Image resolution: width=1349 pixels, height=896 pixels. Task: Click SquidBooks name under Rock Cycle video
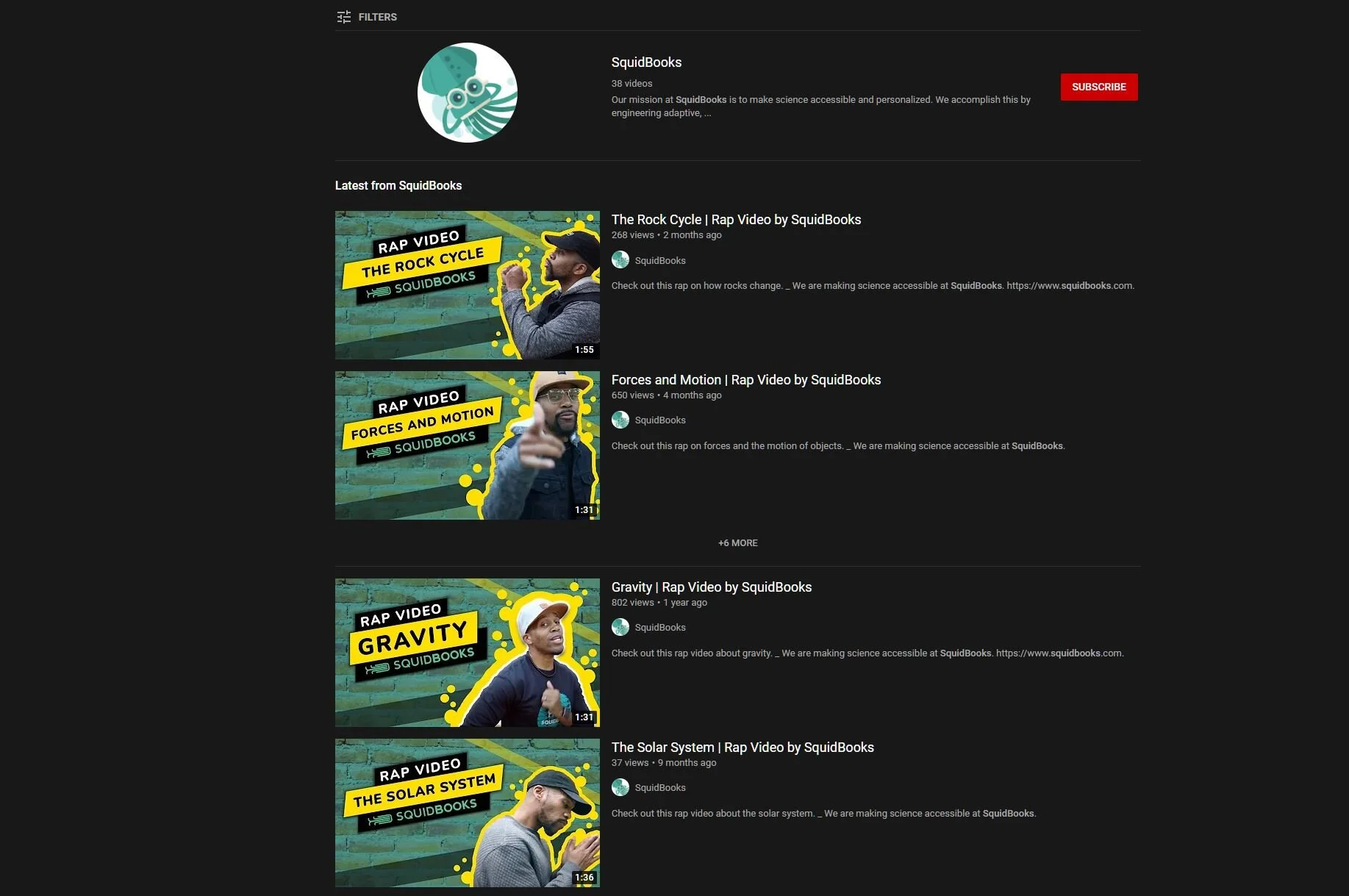[660, 260]
